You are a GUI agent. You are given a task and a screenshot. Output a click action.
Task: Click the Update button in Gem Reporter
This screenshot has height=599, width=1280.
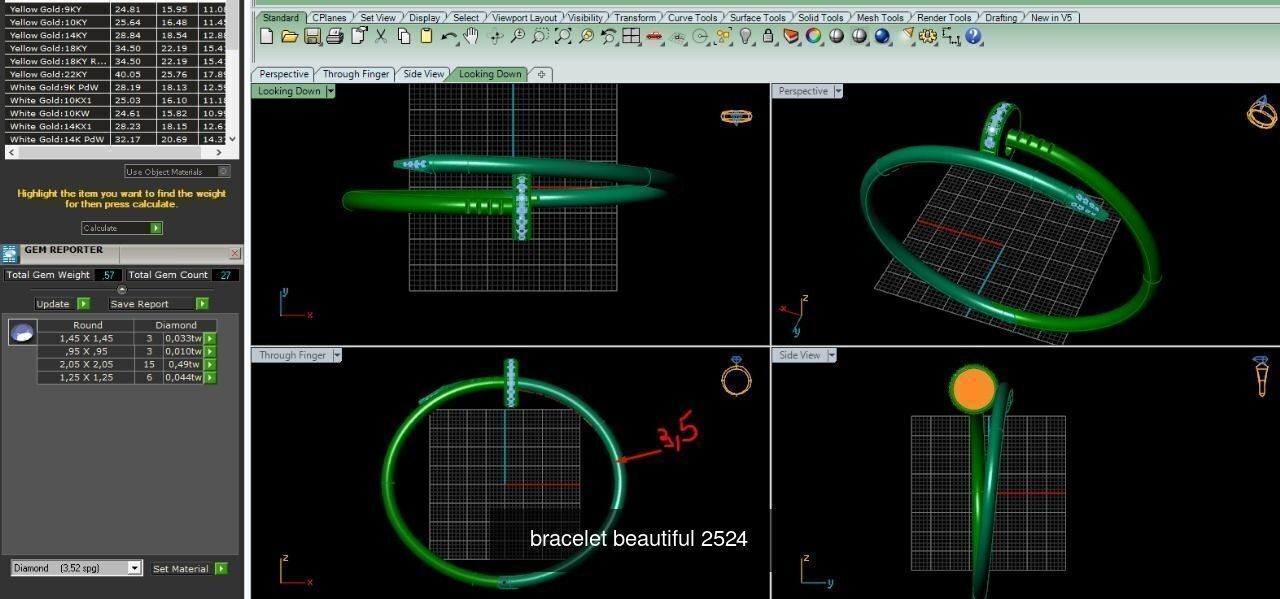point(62,304)
